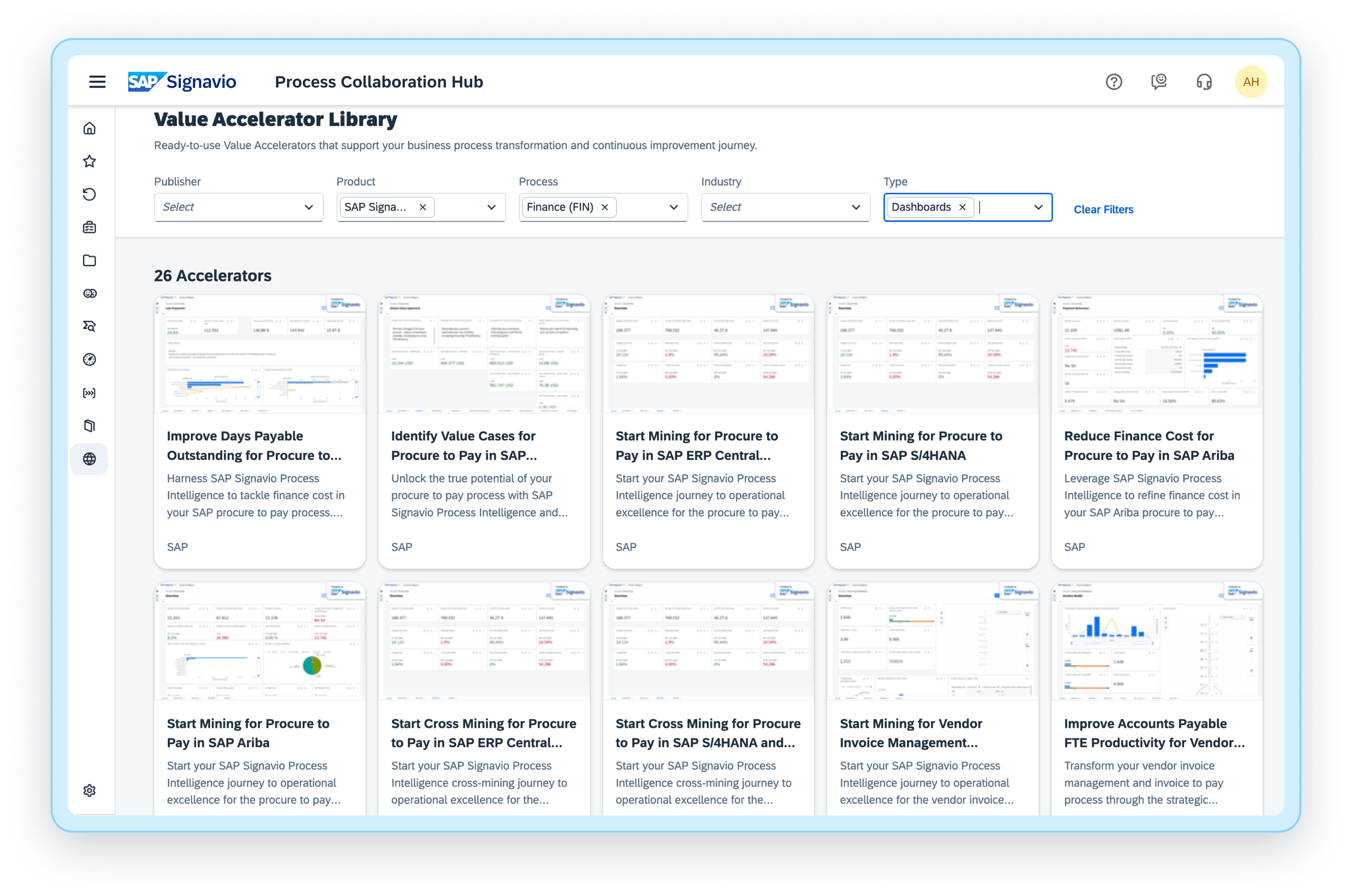The image size is (1352, 896).
Task: Expand the Type dropdown arrow
Action: [x=1038, y=208]
